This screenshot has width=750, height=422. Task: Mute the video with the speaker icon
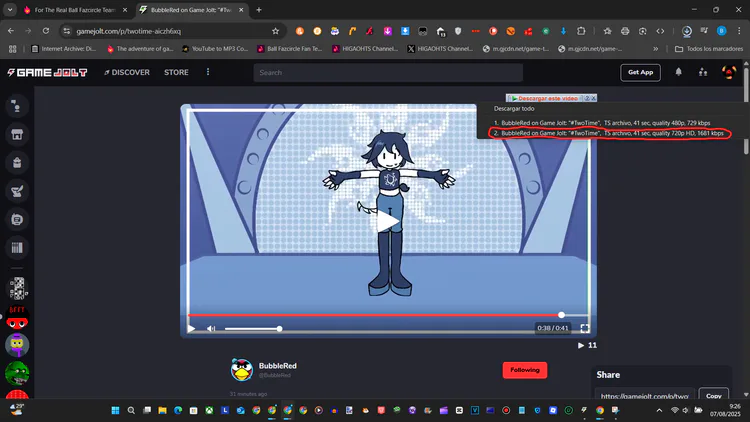pyautogui.click(x=211, y=328)
